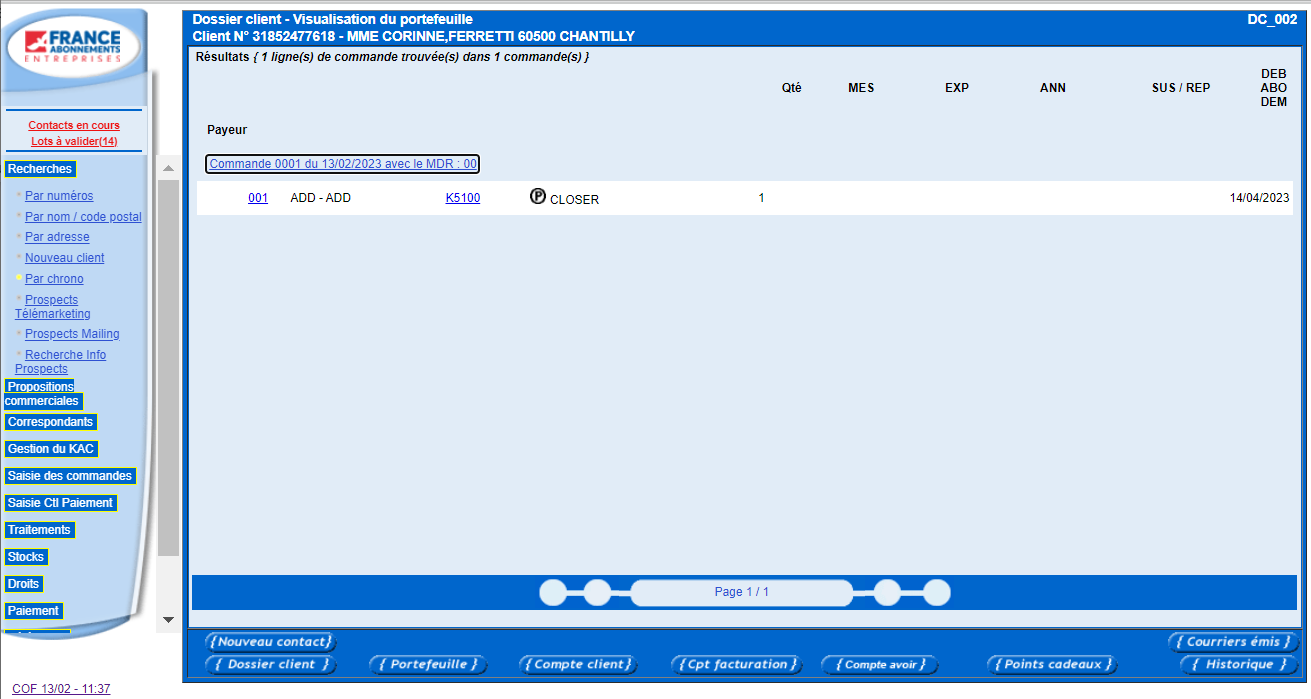Click the Page 1 / 1 indicator
The height and width of the screenshot is (699, 1311).
coord(742,592)
